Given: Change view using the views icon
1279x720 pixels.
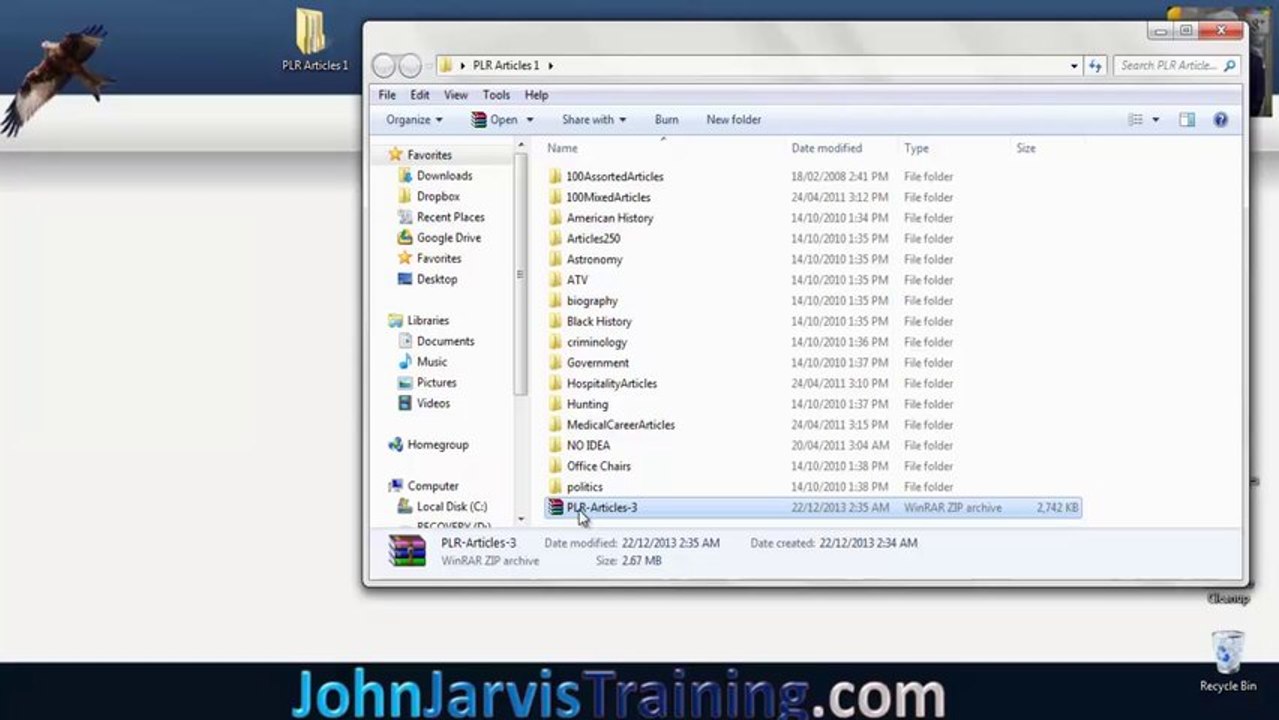Looking at the screenshot, I should [1135, 119].
